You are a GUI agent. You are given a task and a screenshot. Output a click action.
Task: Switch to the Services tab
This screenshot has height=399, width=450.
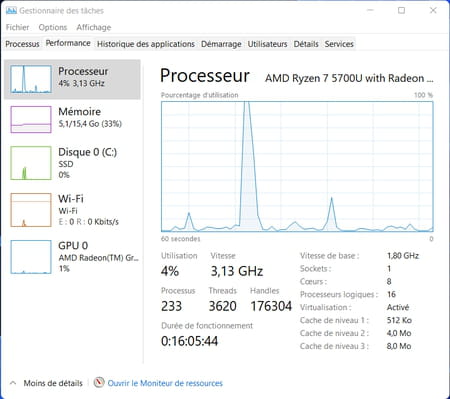[339, 44]
